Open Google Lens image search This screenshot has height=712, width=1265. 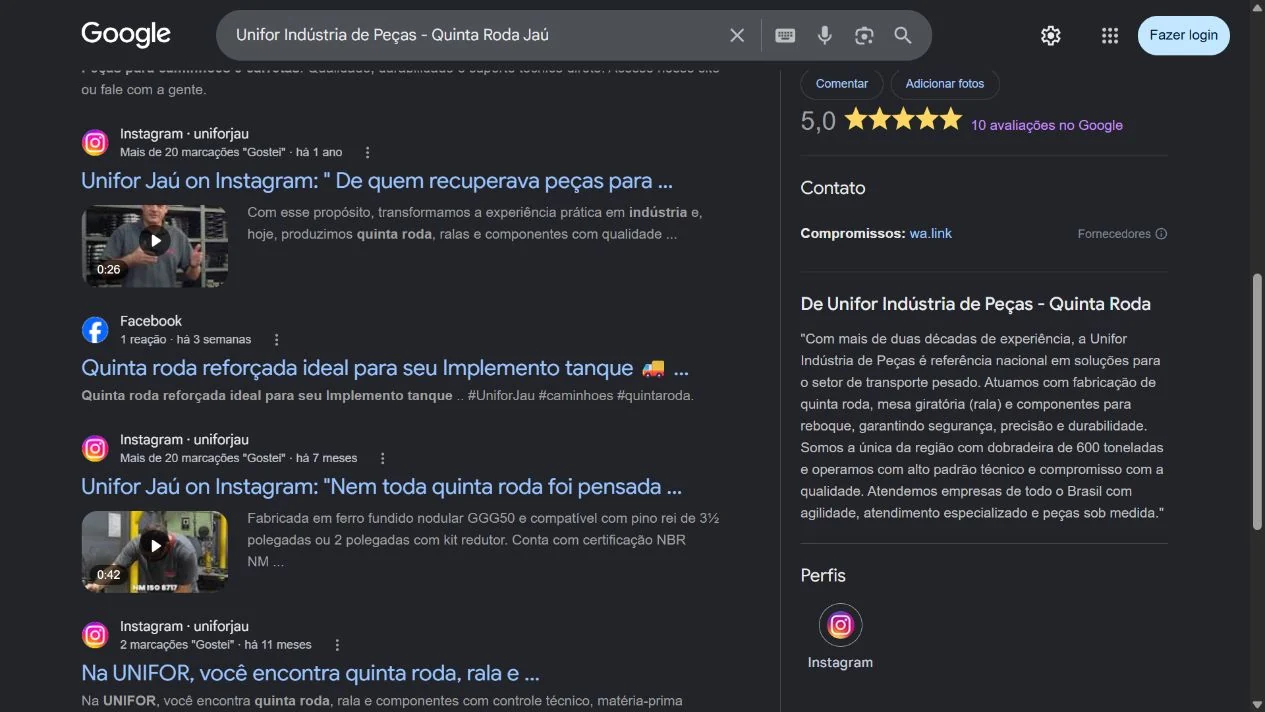pos(864,36)
